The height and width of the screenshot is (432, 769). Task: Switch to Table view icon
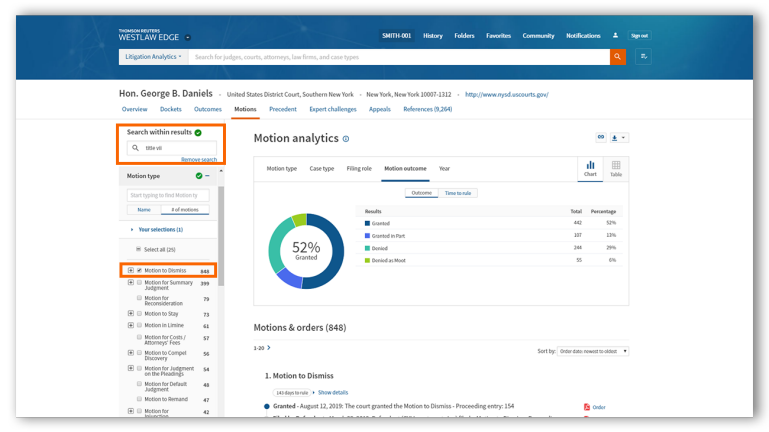point(616,168)
